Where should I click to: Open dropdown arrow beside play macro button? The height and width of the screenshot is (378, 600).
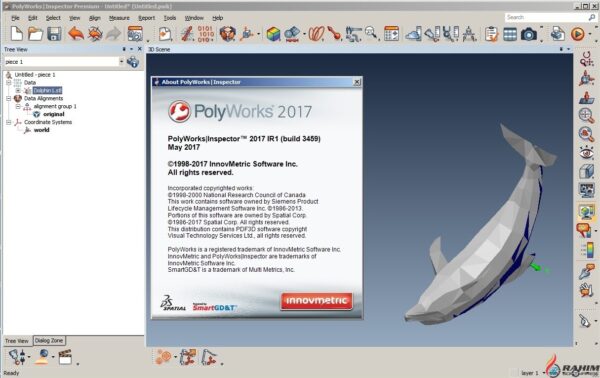(590, 34)
